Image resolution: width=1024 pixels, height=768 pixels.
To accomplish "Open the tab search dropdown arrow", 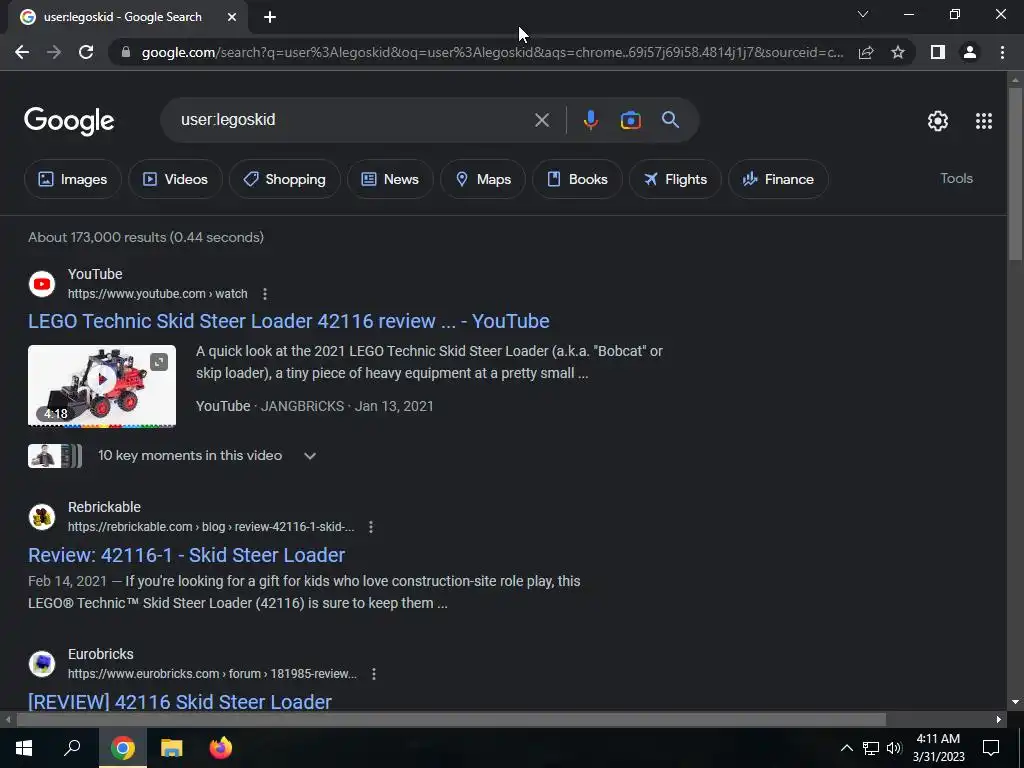I will (x=863, y=14).
